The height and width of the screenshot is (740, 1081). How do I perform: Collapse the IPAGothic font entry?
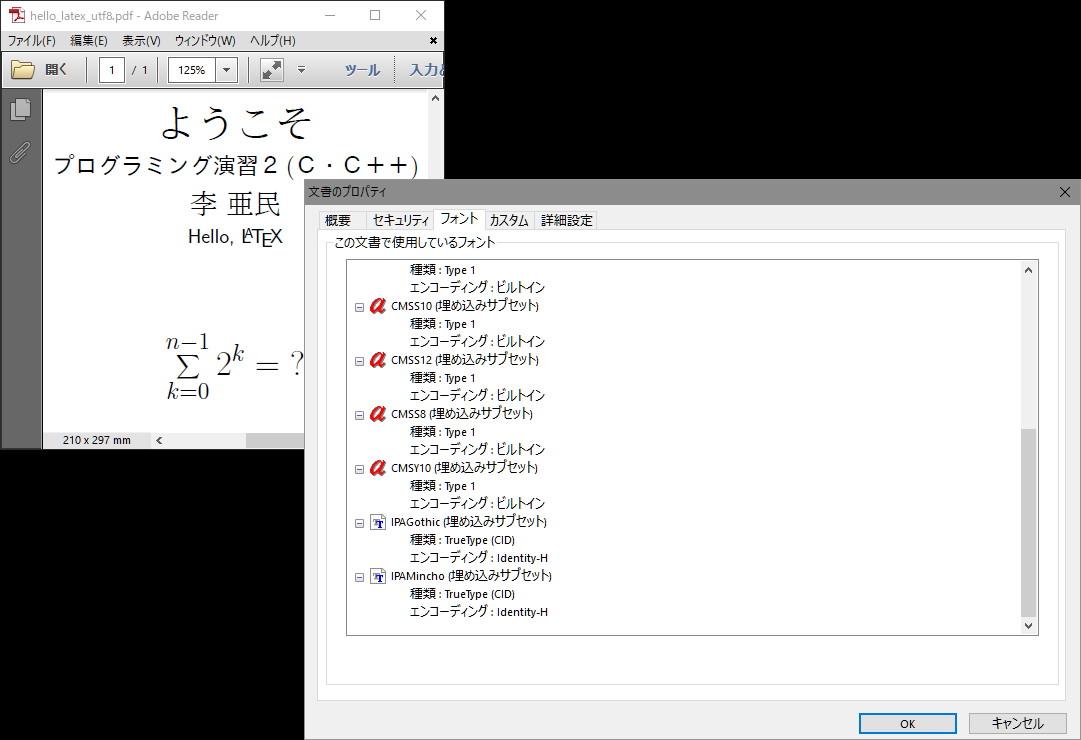359,523
